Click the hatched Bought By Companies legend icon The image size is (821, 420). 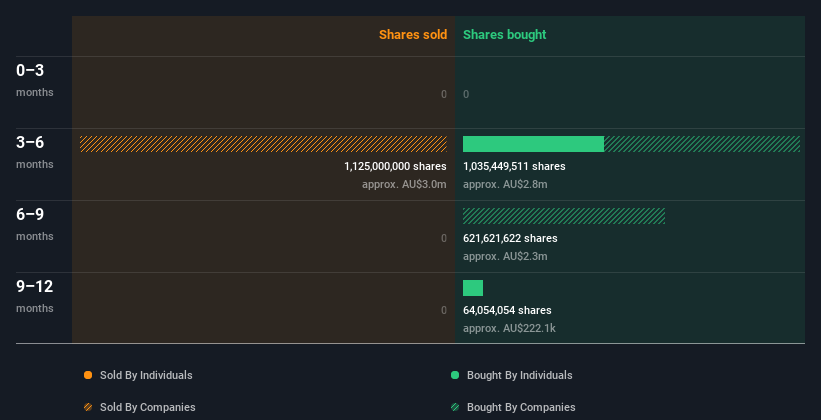pyautogui.click(x=455, y=407)
